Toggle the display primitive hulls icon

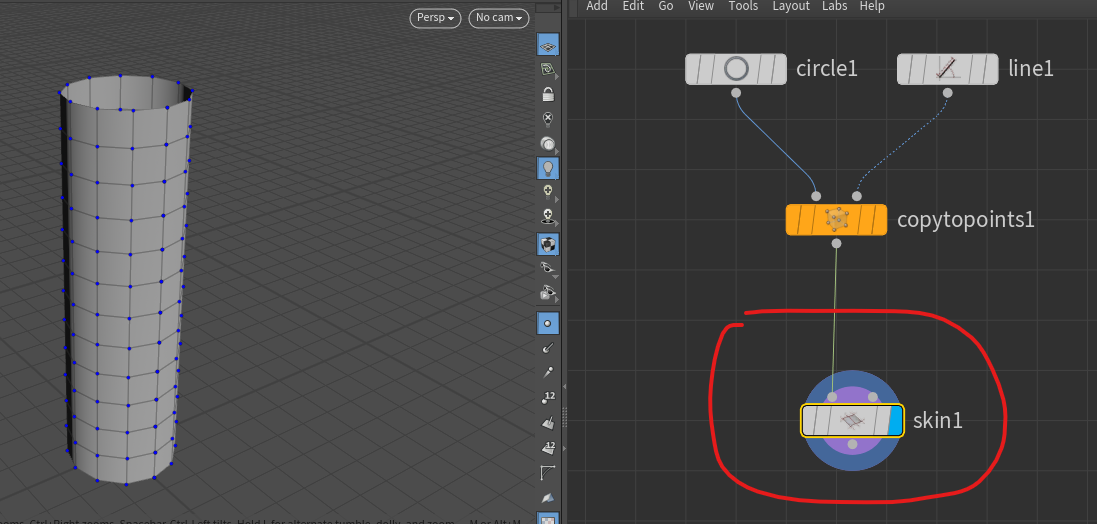[548, 473]
